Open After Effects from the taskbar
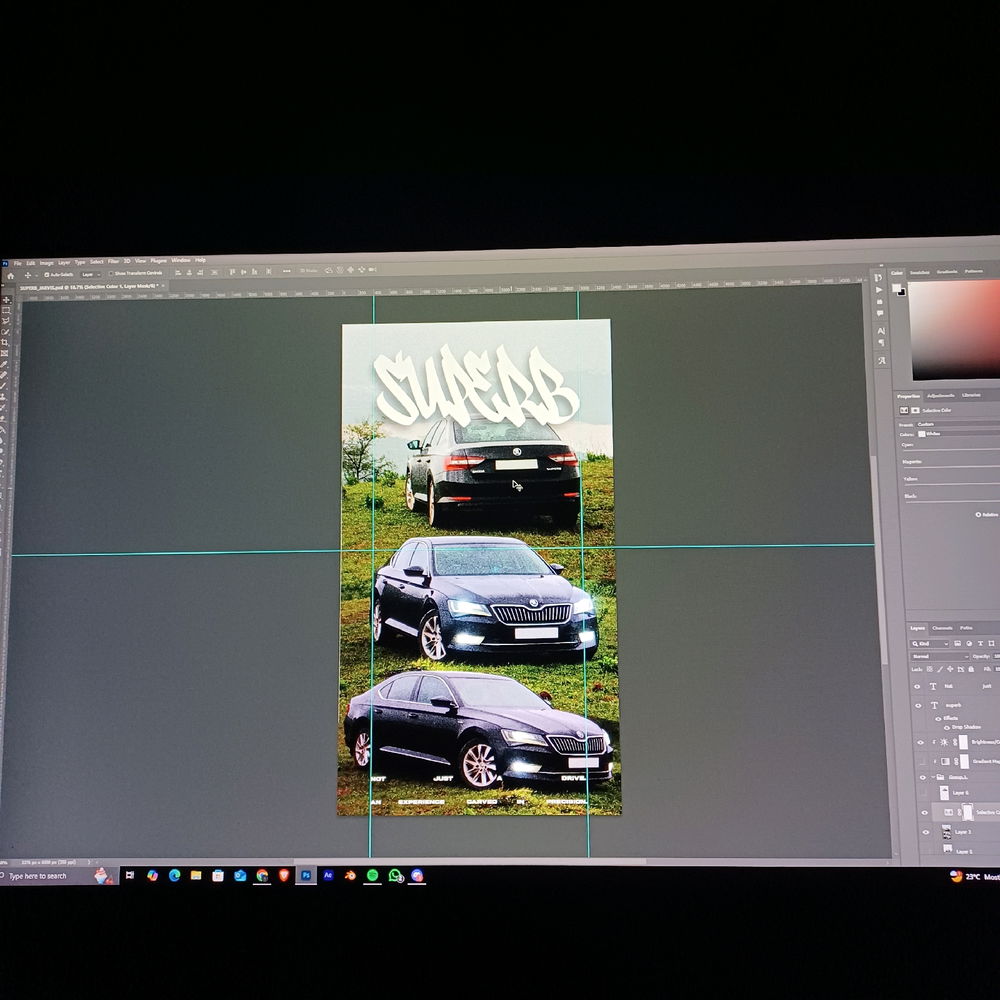 pos(328,875)
